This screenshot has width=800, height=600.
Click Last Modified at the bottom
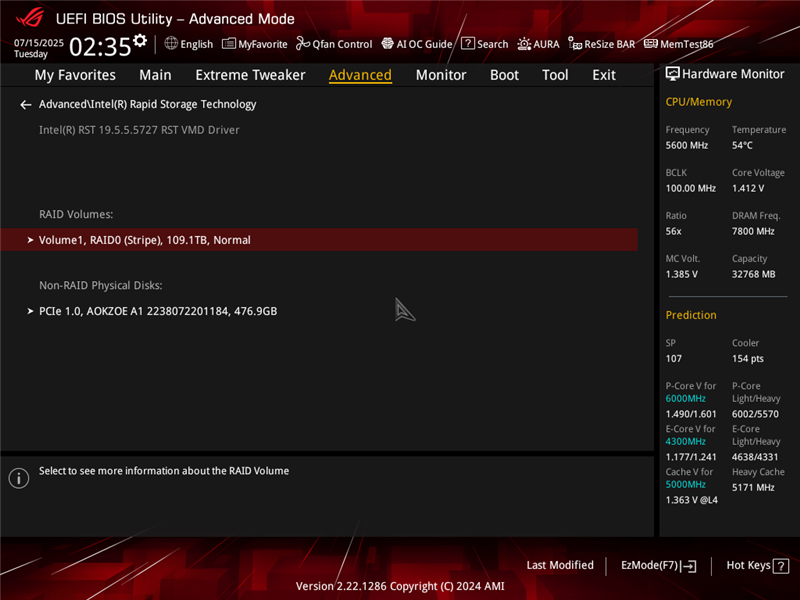560,565
